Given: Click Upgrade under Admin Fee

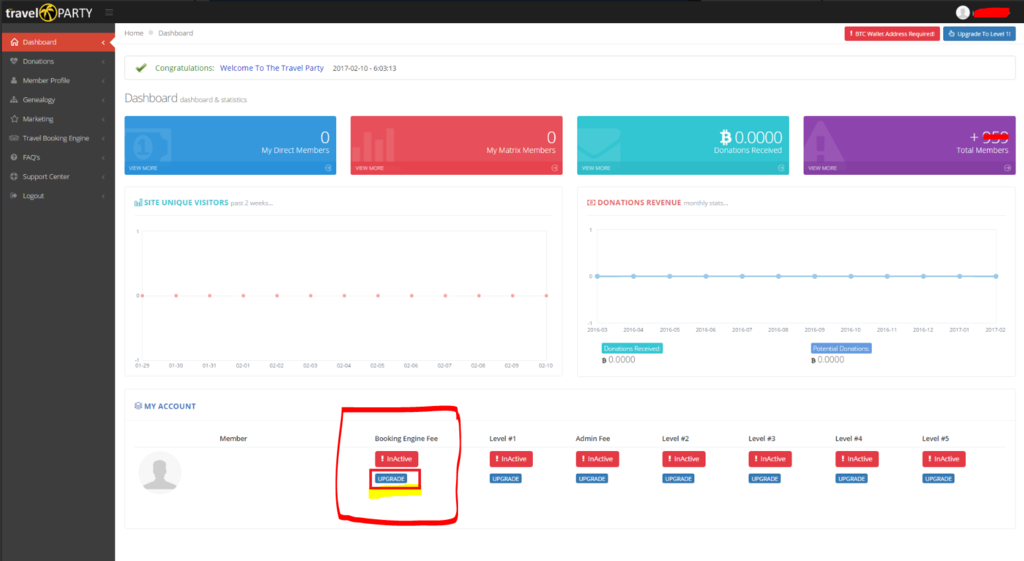Looking at the screenshot, I should tap(592, 479).
